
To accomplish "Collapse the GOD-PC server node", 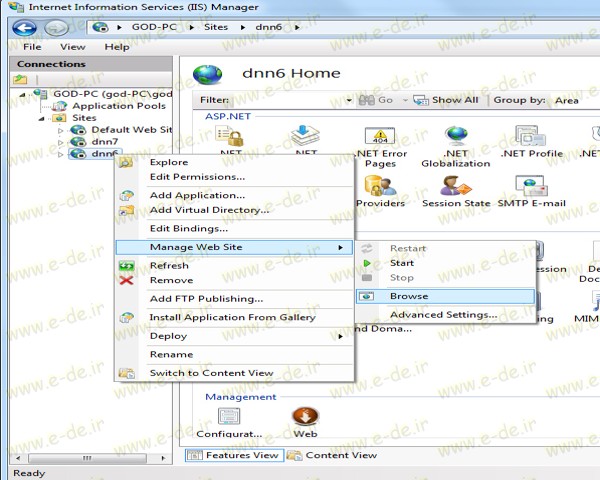I will coord(22,95).
